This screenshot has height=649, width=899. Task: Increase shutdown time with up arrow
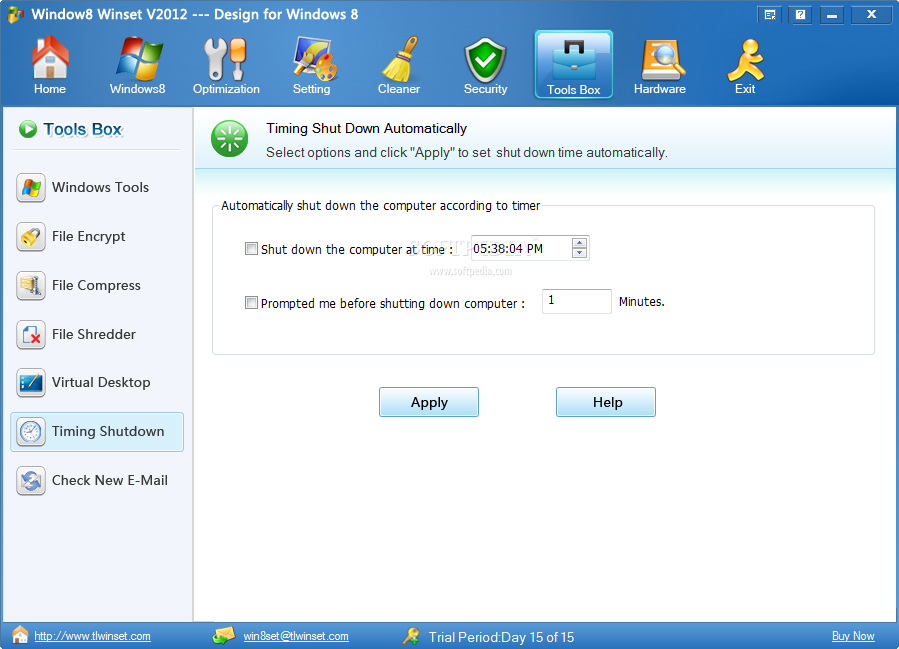click(579, 243)
